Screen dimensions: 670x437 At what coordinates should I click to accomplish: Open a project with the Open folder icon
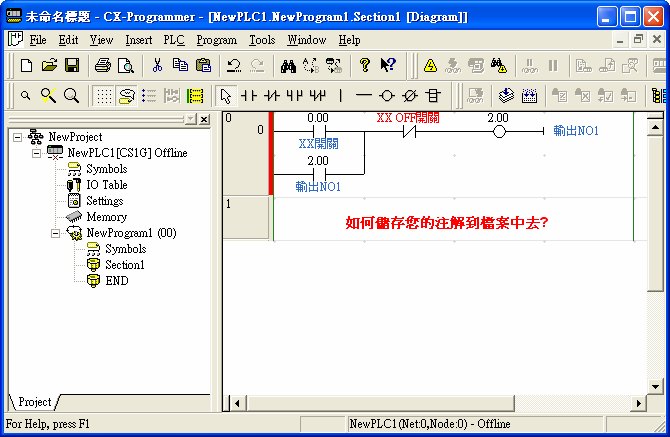(x=49, y=65)
